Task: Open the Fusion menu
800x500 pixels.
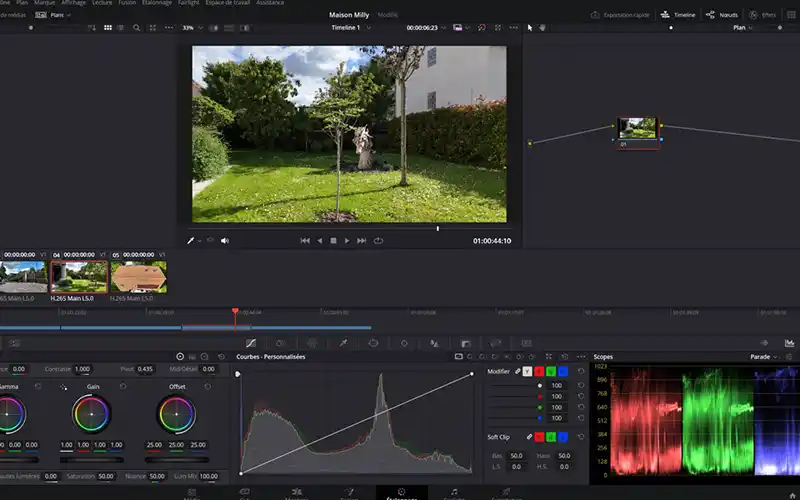Action: pos(127,3)
